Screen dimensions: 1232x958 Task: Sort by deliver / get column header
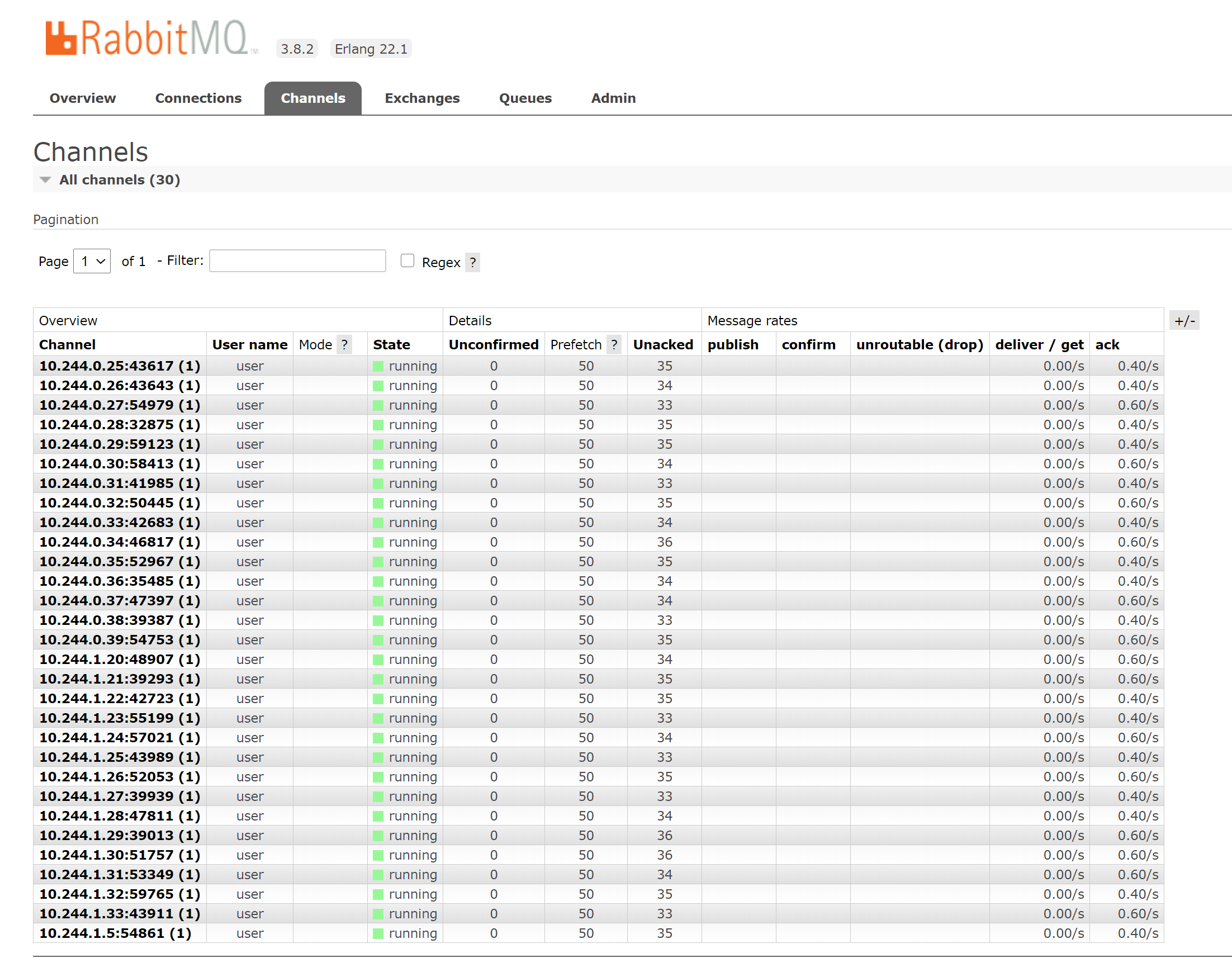pyautogui.click(x=1039, y=345)
